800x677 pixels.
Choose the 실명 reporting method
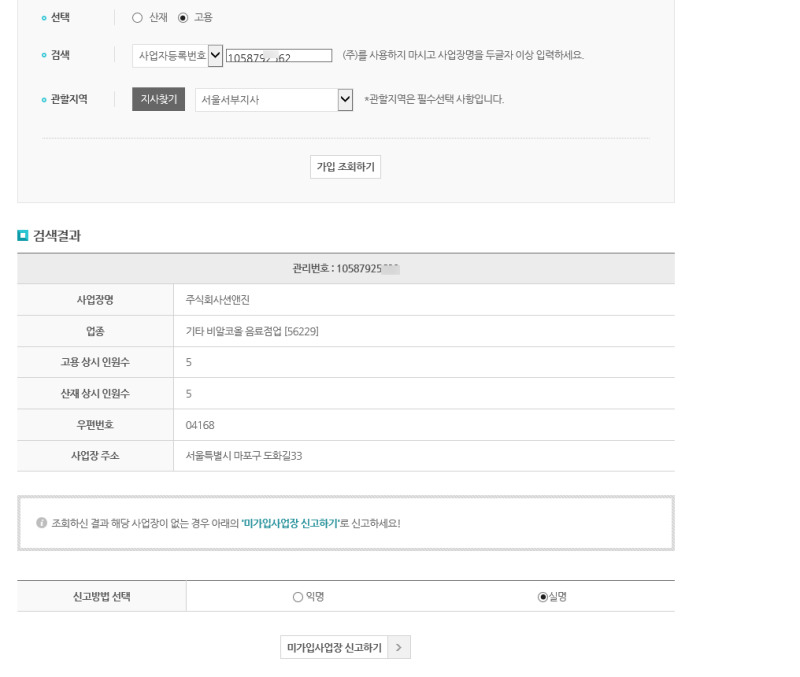click(543, 597)
